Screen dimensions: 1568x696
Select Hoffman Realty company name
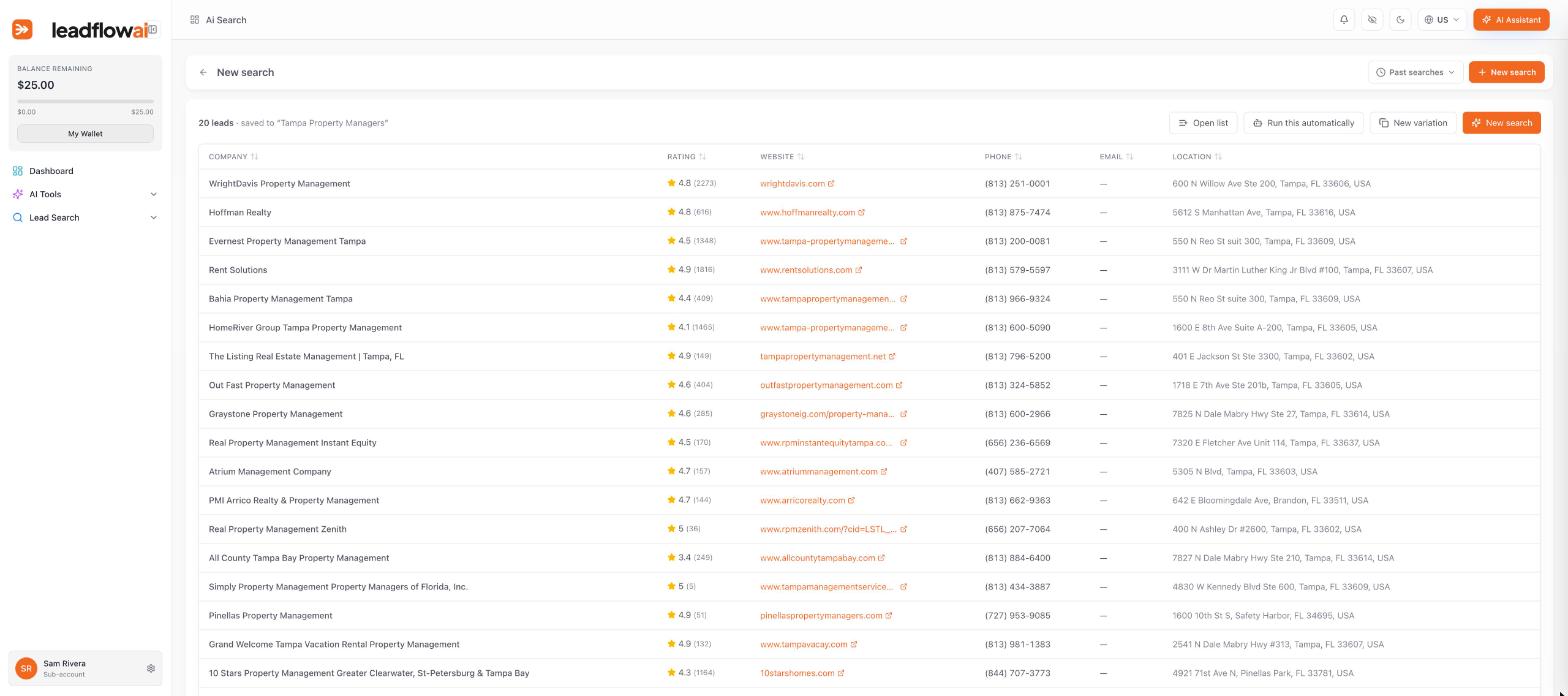click(240, 213)
